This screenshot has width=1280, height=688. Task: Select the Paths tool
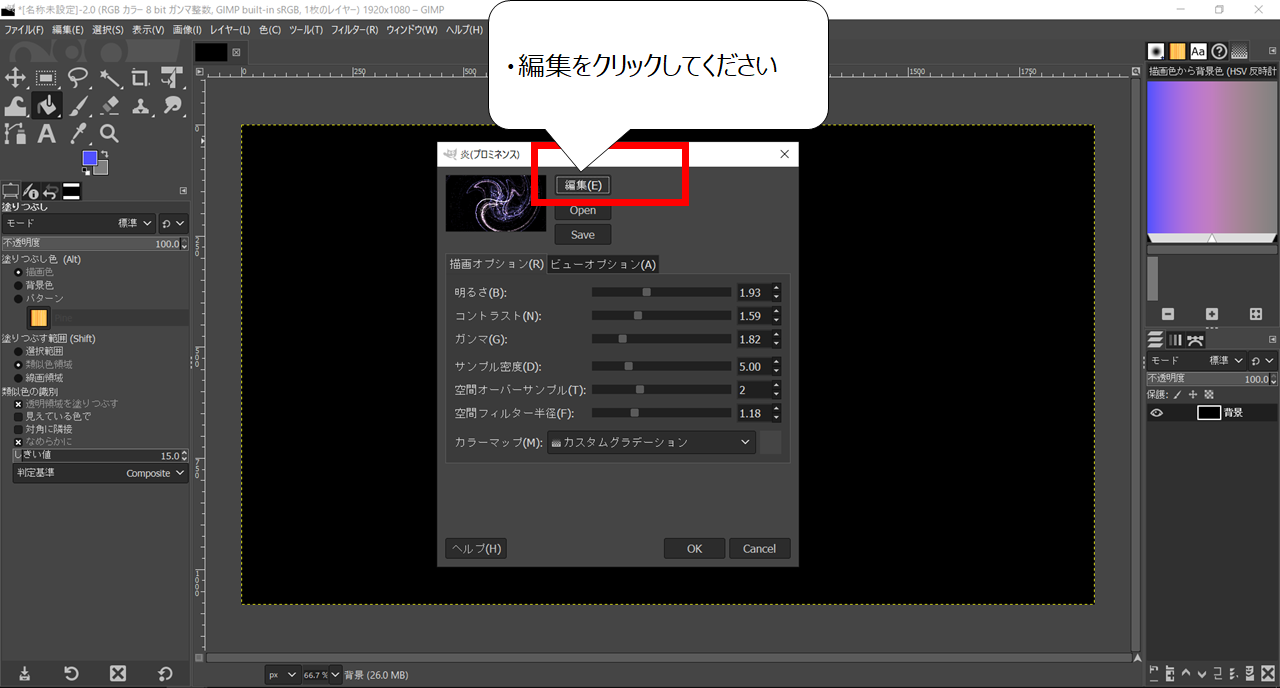click(15, 133)
